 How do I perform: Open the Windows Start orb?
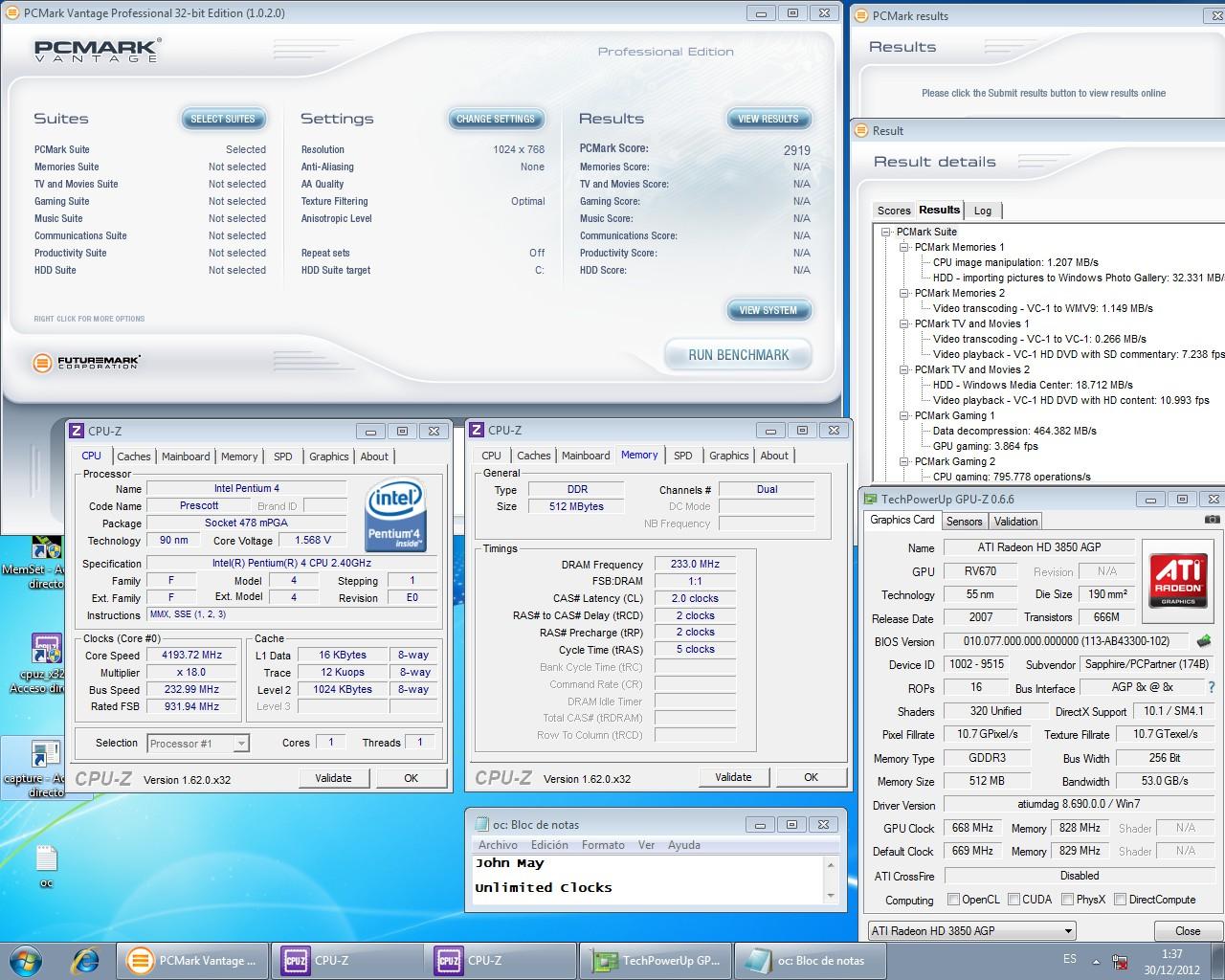[26, 960]
